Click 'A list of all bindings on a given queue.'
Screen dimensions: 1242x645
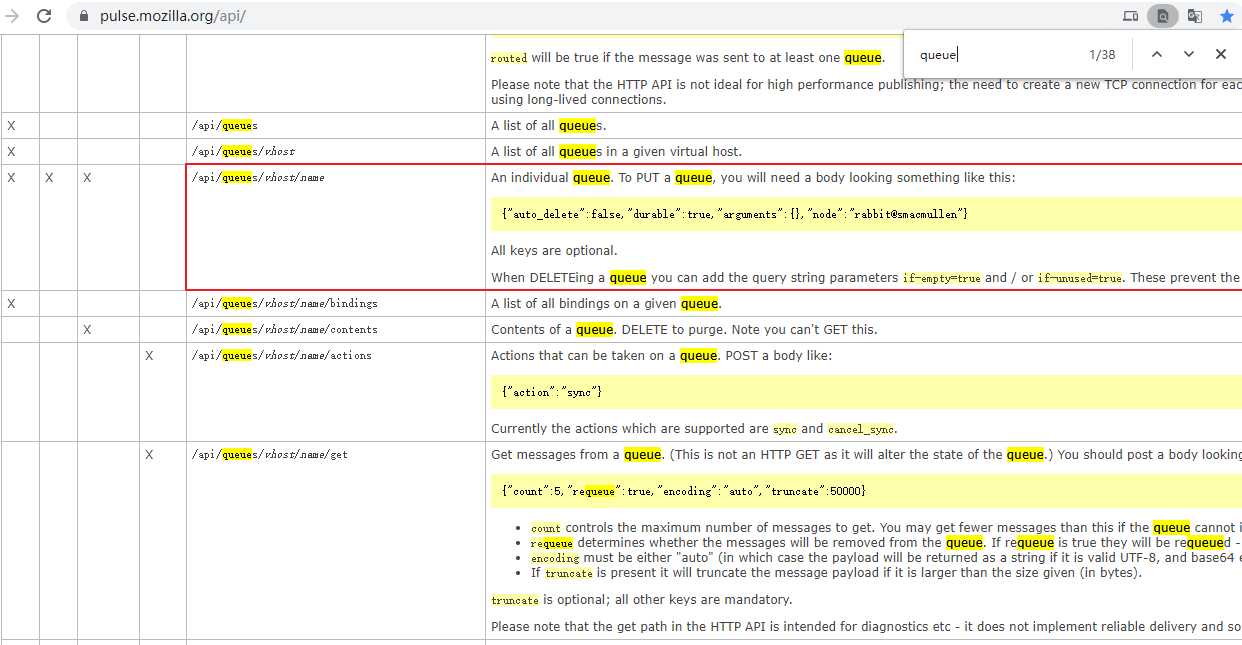(x=606, y=303)
